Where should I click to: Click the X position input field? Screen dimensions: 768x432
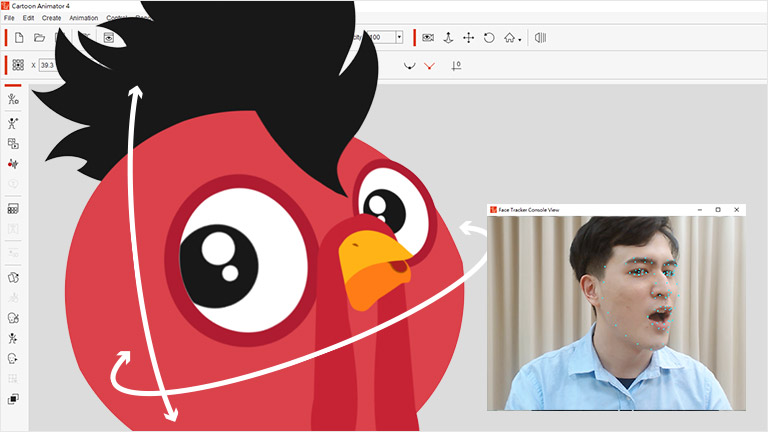[x=48, y=65]
